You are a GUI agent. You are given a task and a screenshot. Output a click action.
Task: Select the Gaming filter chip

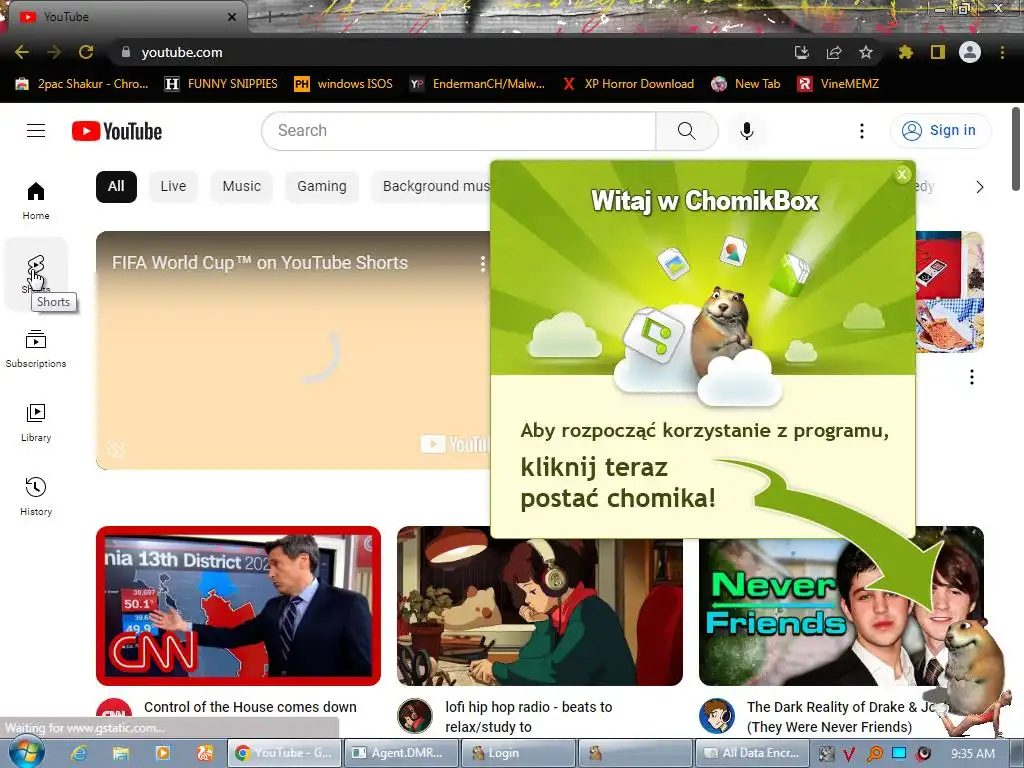point(322,187)
